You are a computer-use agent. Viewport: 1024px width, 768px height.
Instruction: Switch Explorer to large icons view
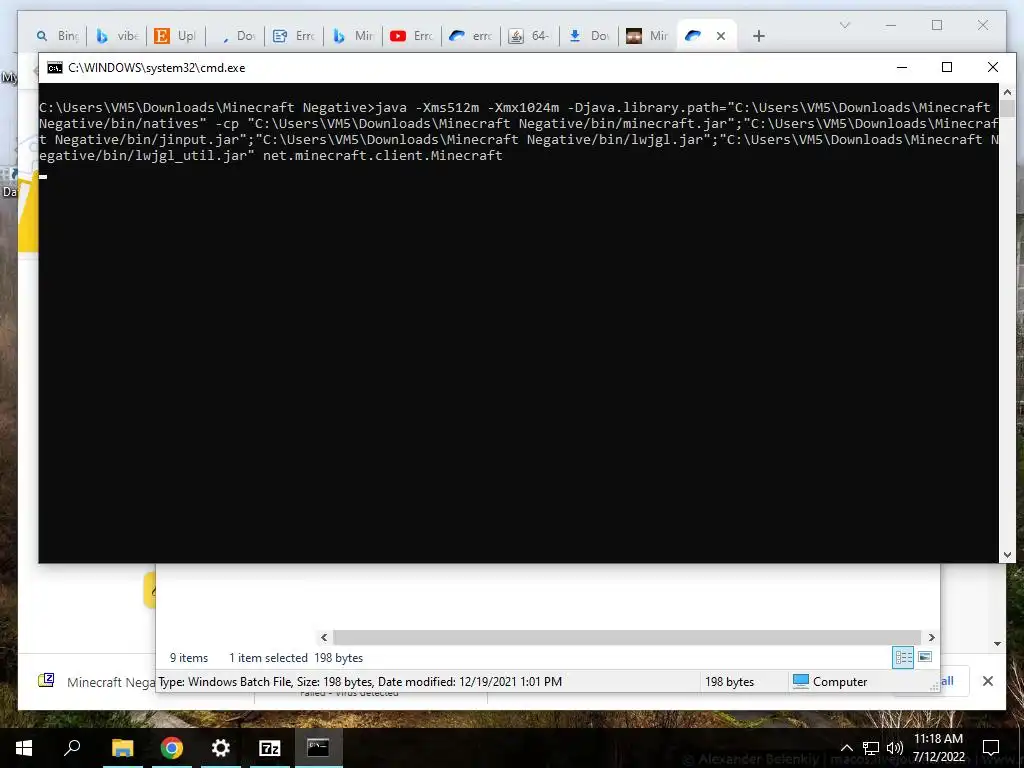coord(925,657)
